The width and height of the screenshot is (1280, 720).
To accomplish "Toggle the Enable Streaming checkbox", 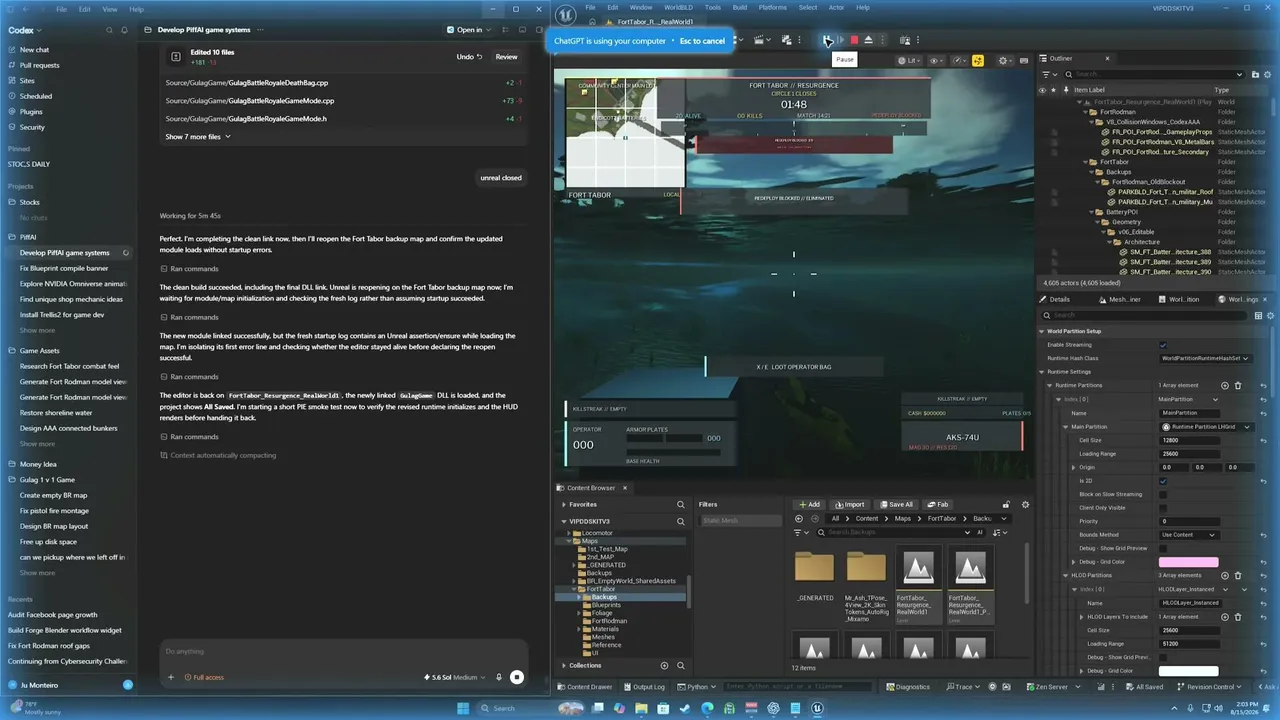I will point(1163,345).
